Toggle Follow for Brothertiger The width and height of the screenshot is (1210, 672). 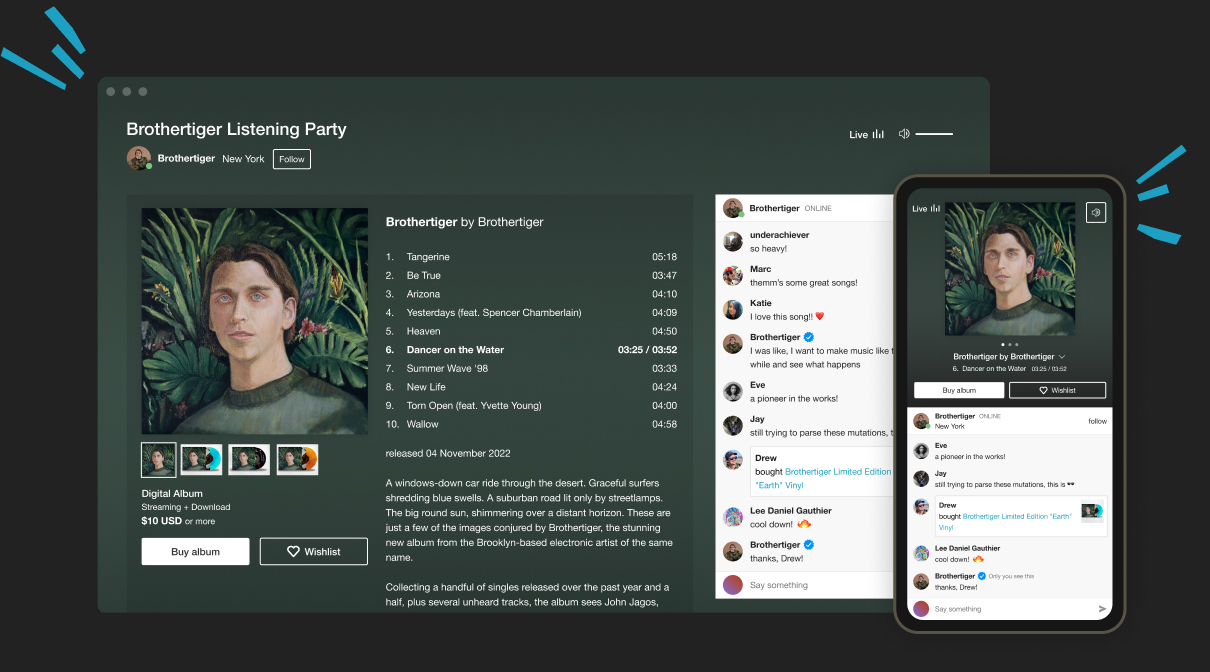(291, 159)
